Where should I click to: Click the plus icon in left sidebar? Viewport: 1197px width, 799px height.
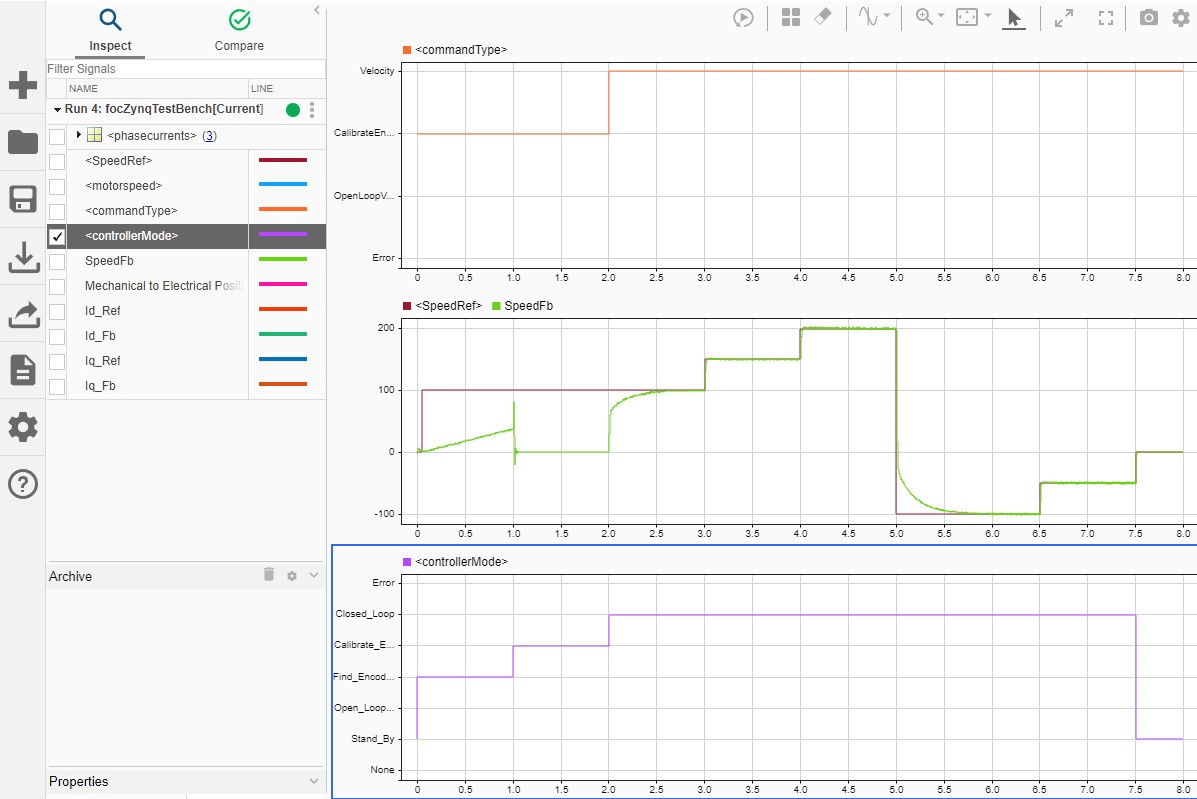[x=22, y=85]
